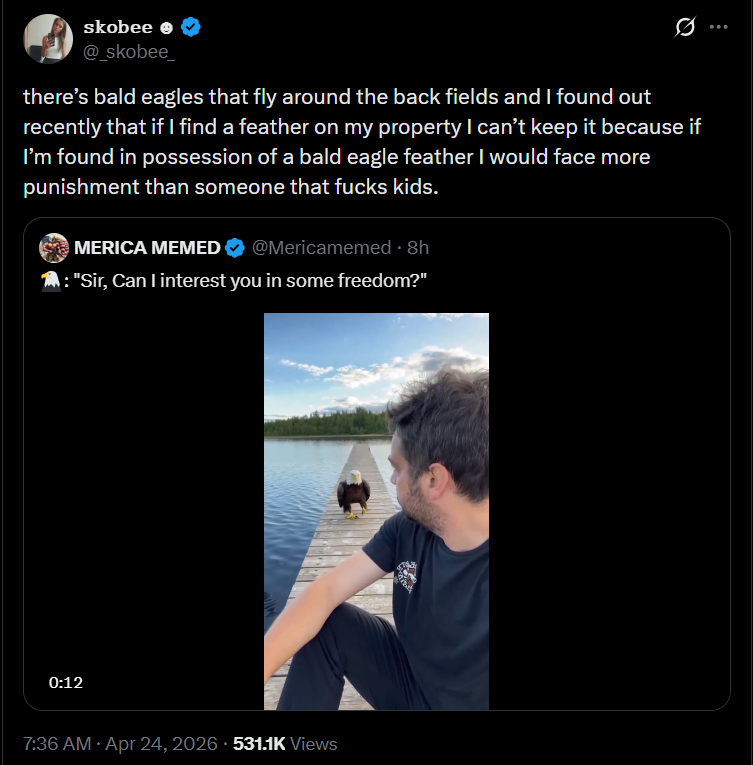This screenshot has height=765, width=753.
Task: Click the 0:12 video duration label
Action: point(65,682)
